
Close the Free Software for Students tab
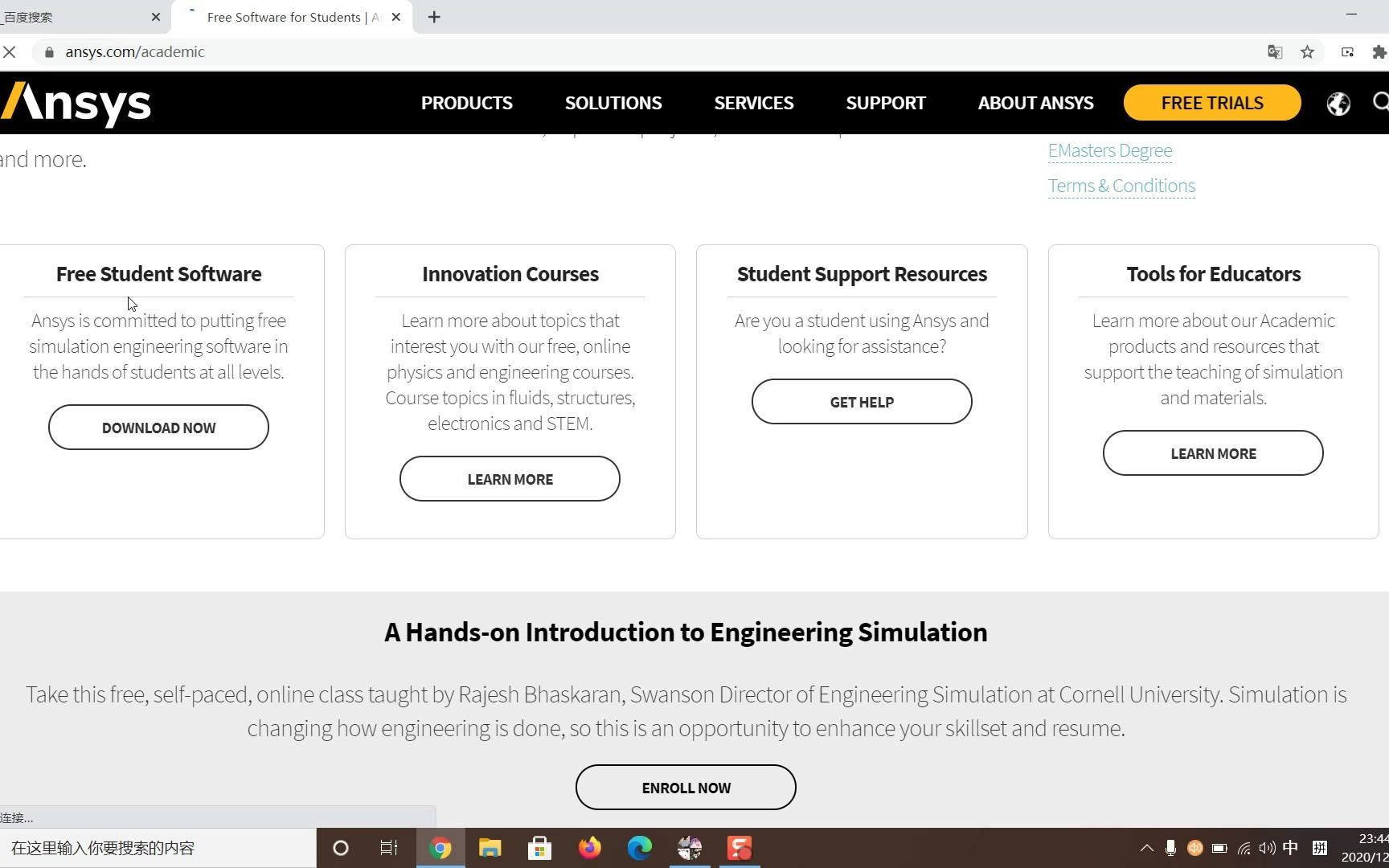396,17
